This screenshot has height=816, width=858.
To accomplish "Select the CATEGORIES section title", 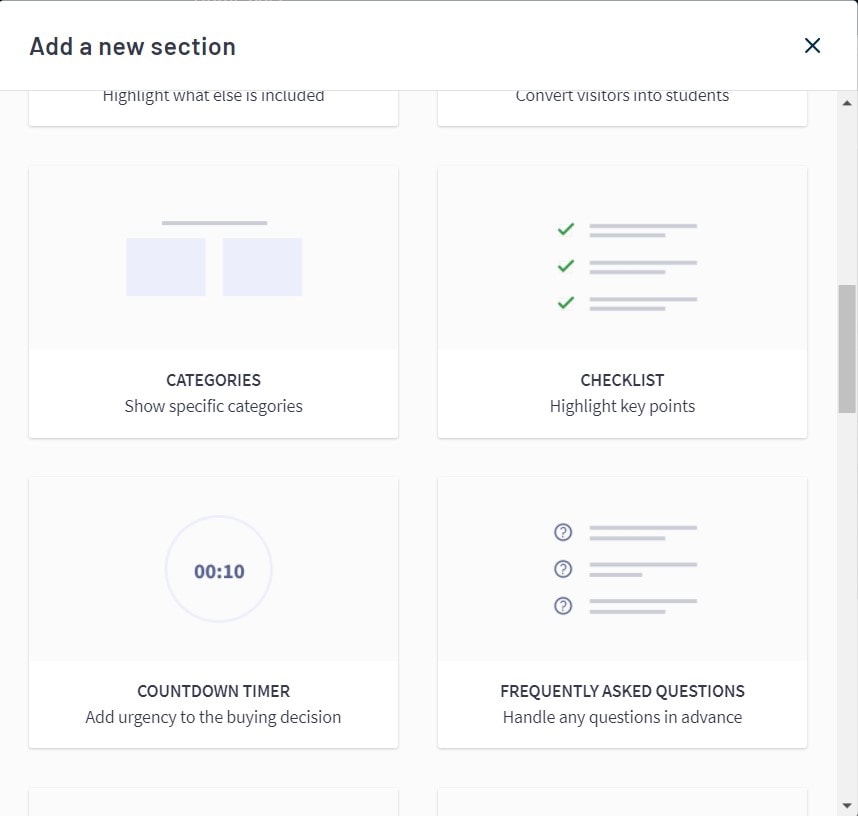I will 213,380.
